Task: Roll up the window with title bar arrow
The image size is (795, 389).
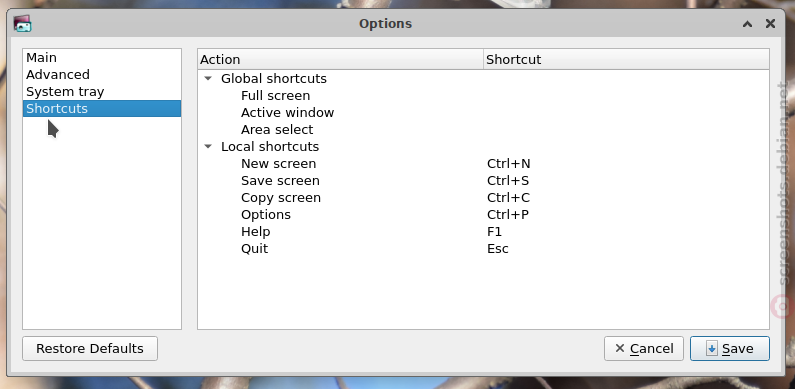Action: tap(747, 23)
